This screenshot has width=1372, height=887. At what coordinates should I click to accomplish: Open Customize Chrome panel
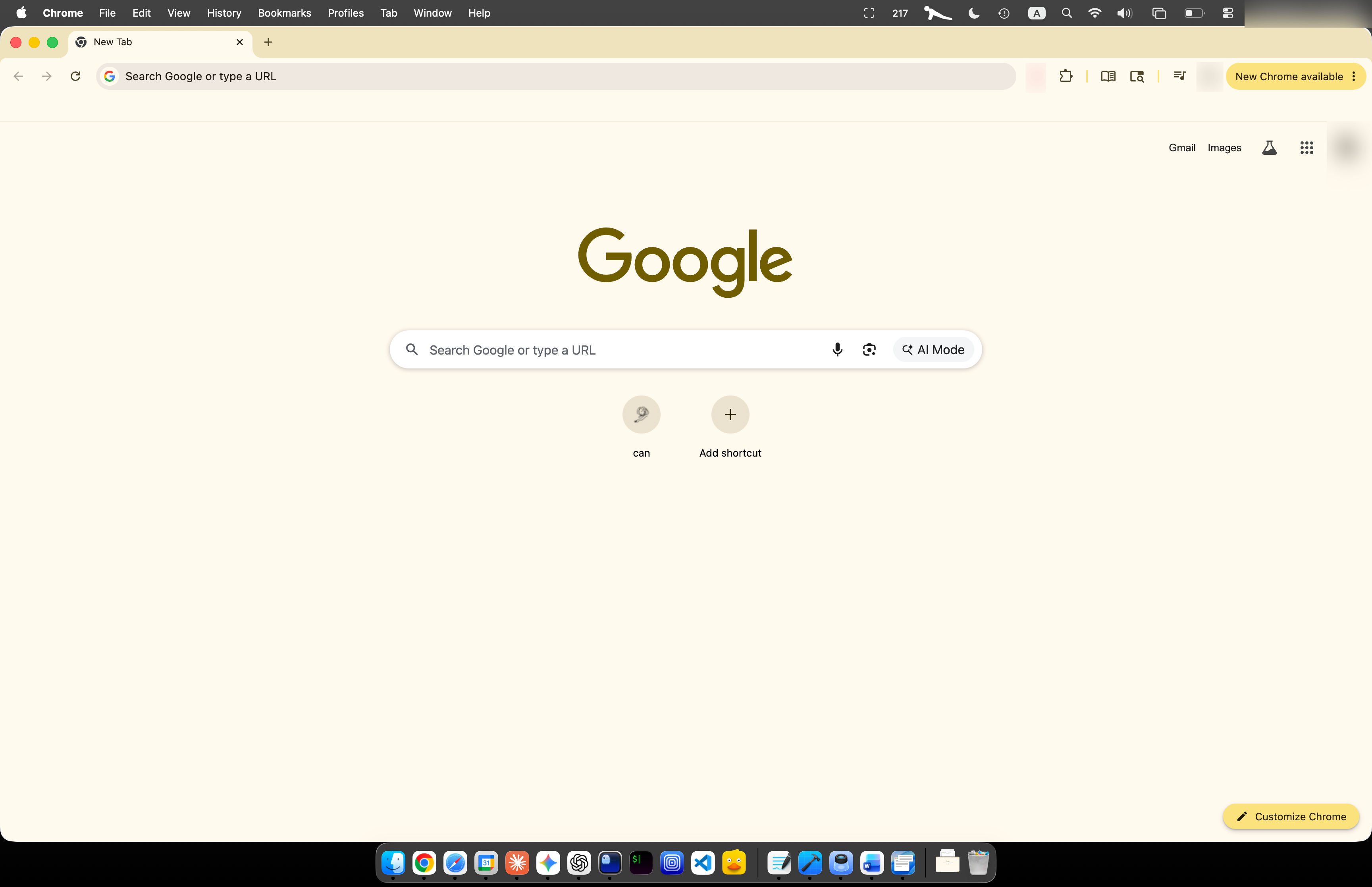point(1290,816)
